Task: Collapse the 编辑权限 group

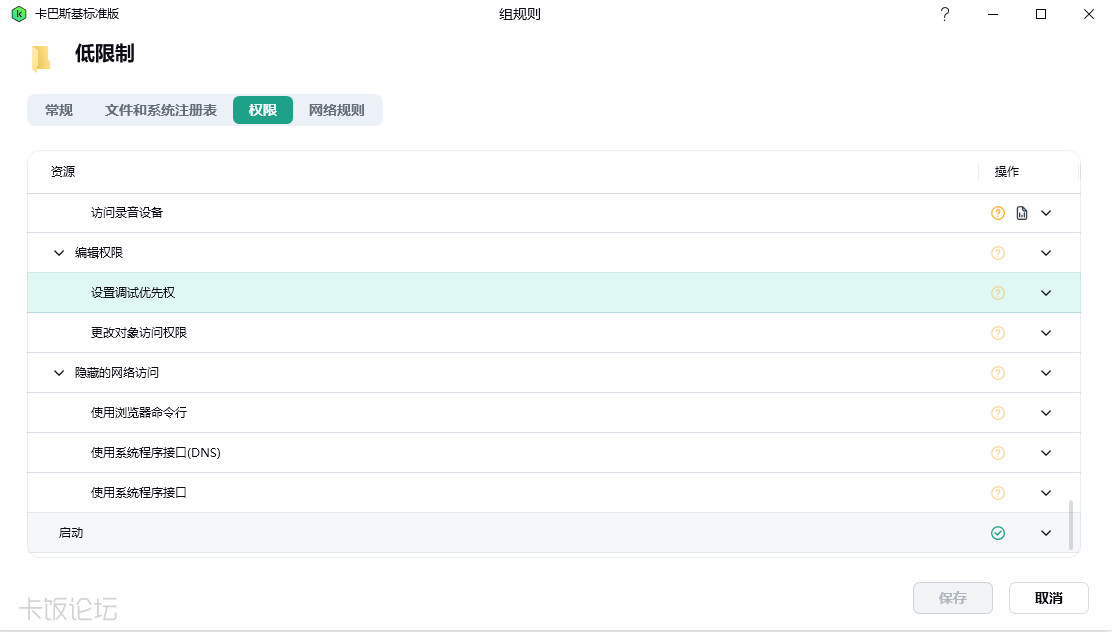Action: pyautogui.click(x=59, y=253)
